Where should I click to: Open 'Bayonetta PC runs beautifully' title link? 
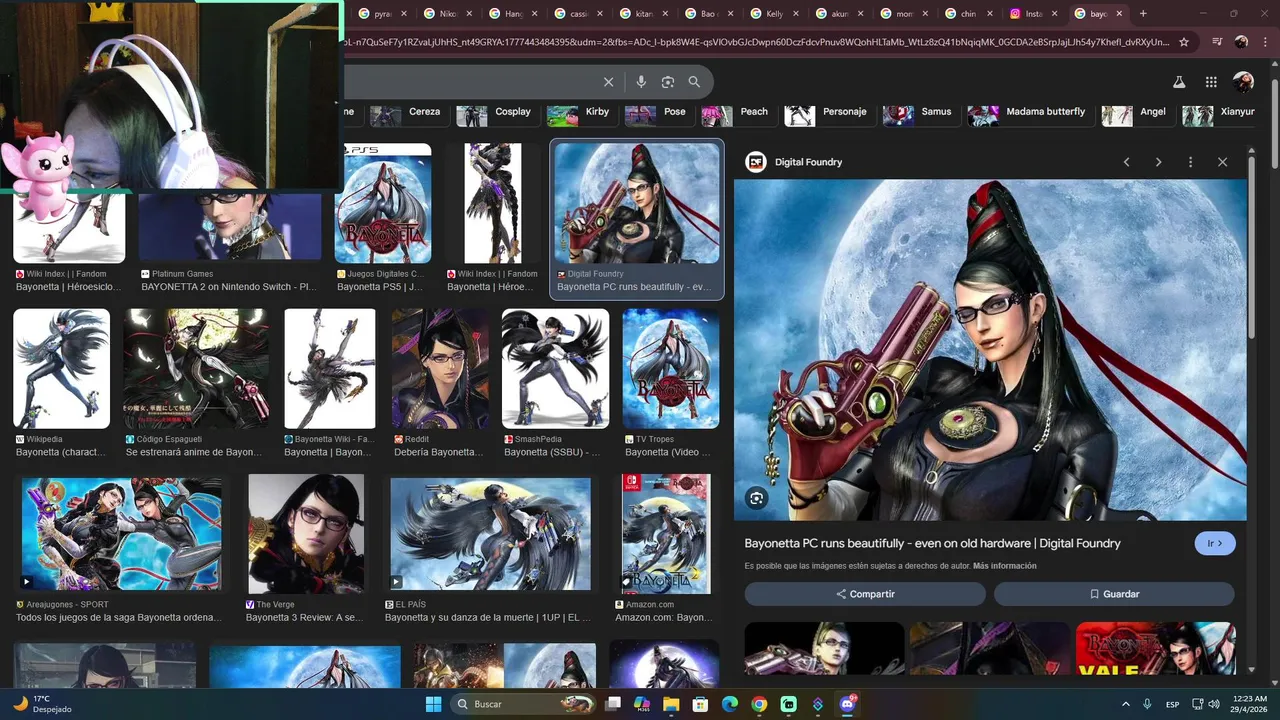(x=932, y=543)
